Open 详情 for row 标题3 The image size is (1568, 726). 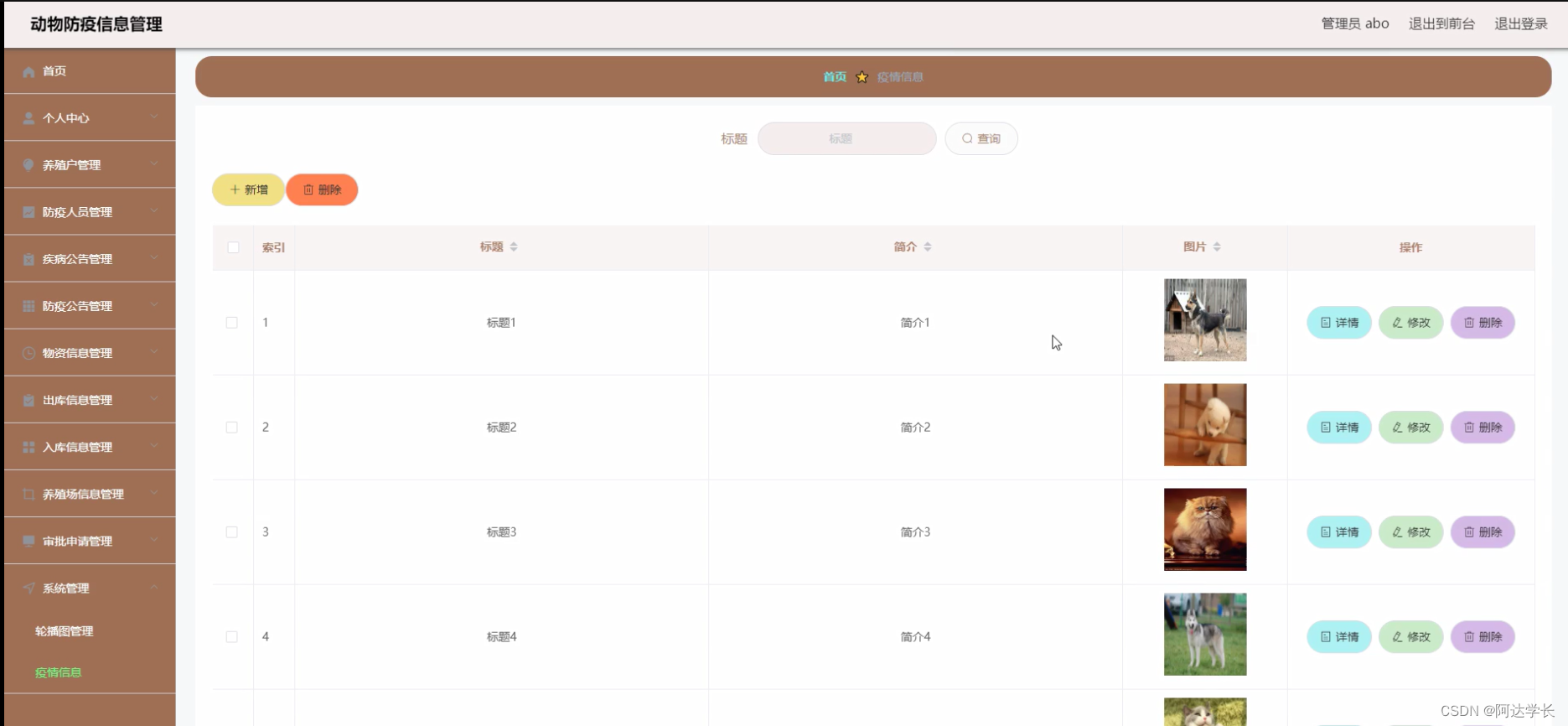click(x=1339, y=532)
